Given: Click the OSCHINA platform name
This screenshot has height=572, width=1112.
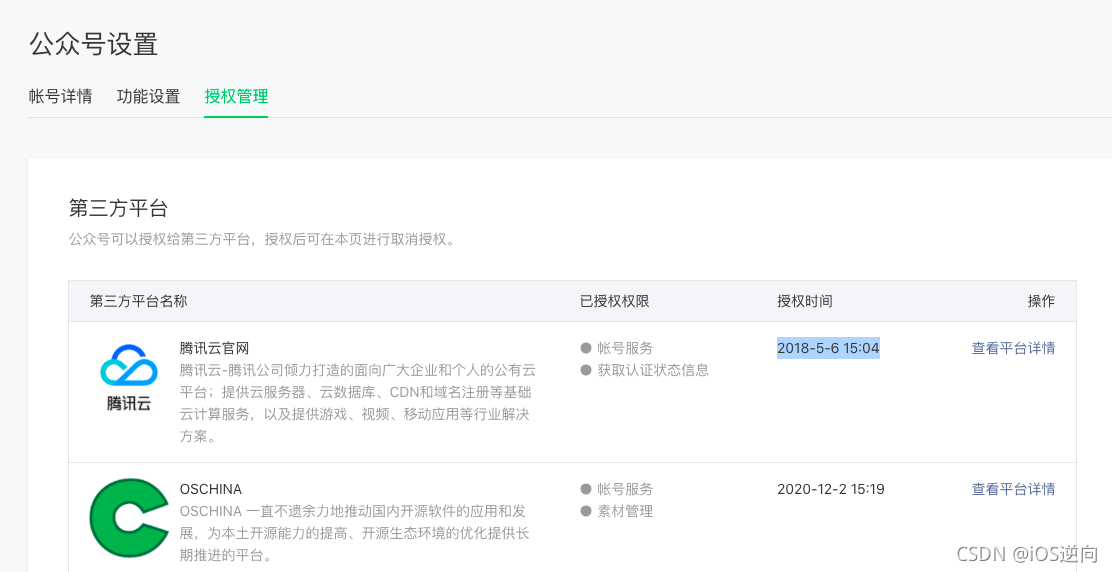Looking at the screenshot, I should [211, 489].
